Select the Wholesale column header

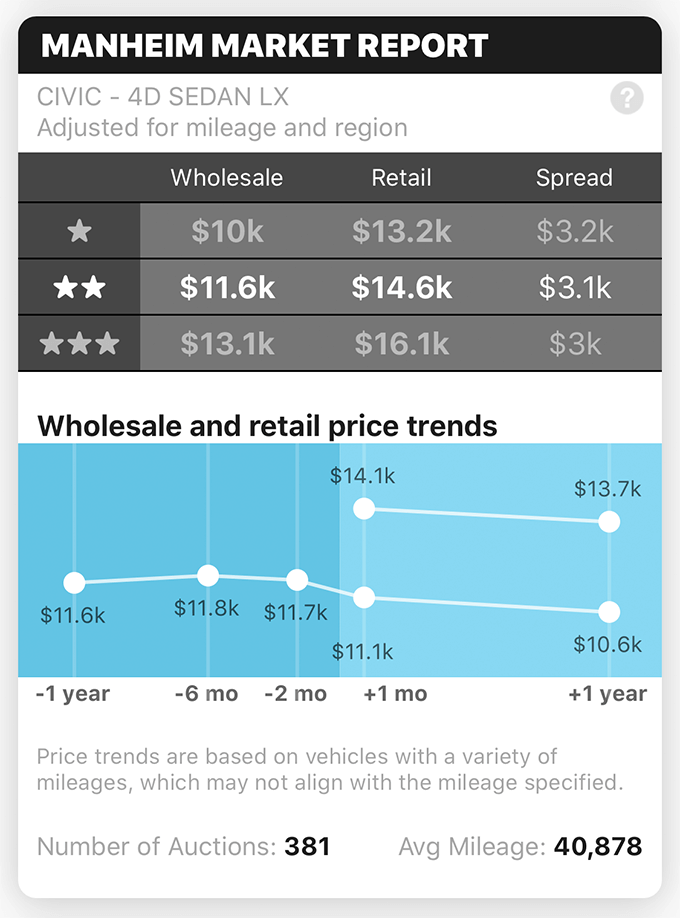pyautogui.click(x=226, y=177)
